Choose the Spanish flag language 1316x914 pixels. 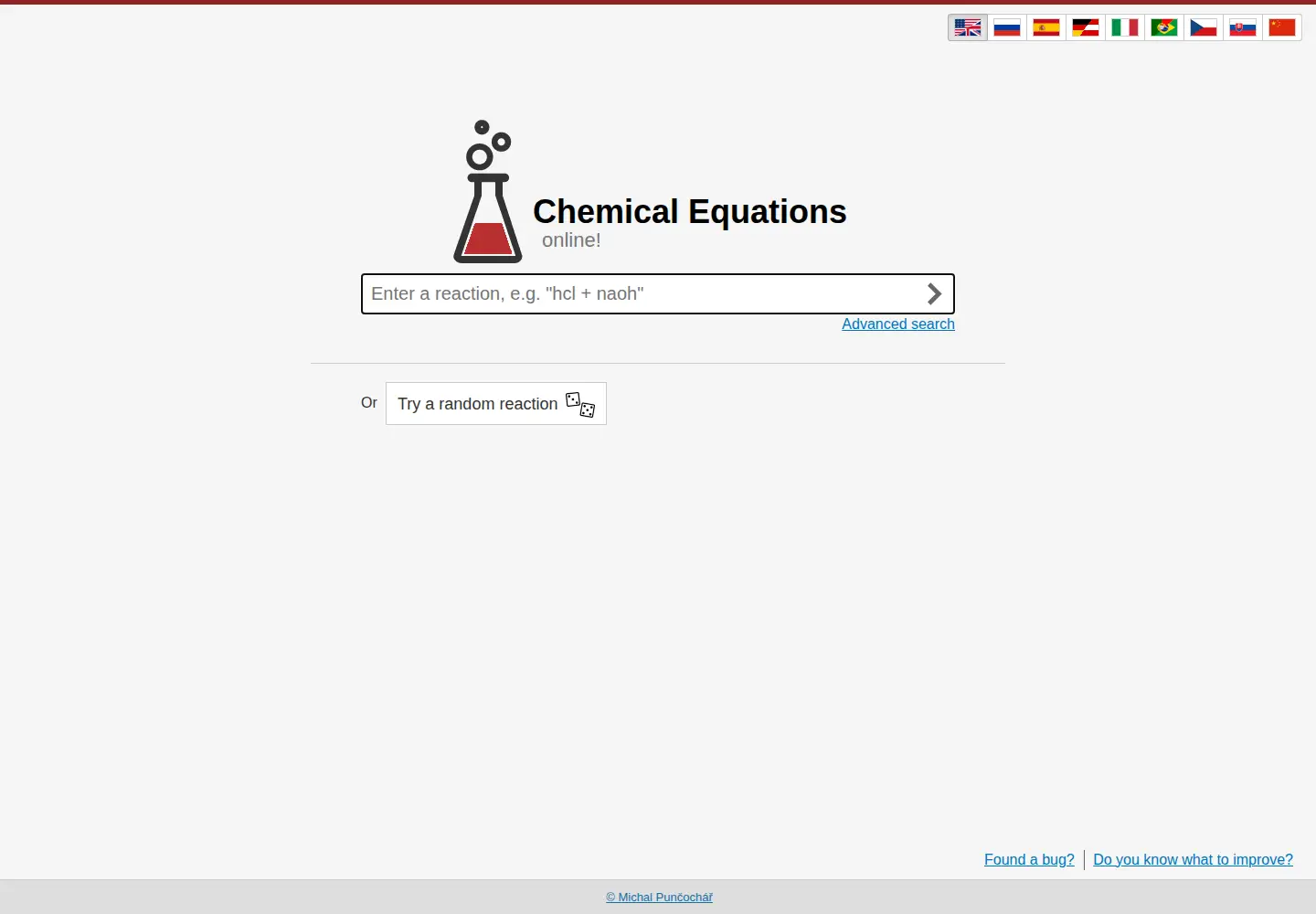[x=1046, y=27]
